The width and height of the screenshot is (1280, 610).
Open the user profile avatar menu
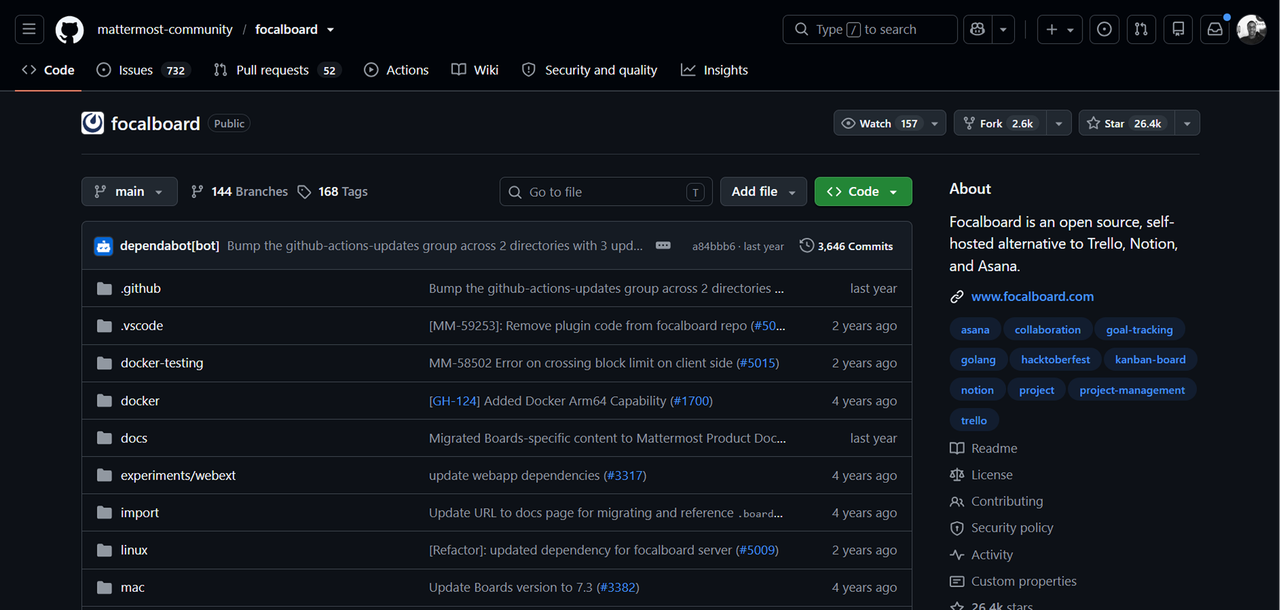tap(1251, 29)
